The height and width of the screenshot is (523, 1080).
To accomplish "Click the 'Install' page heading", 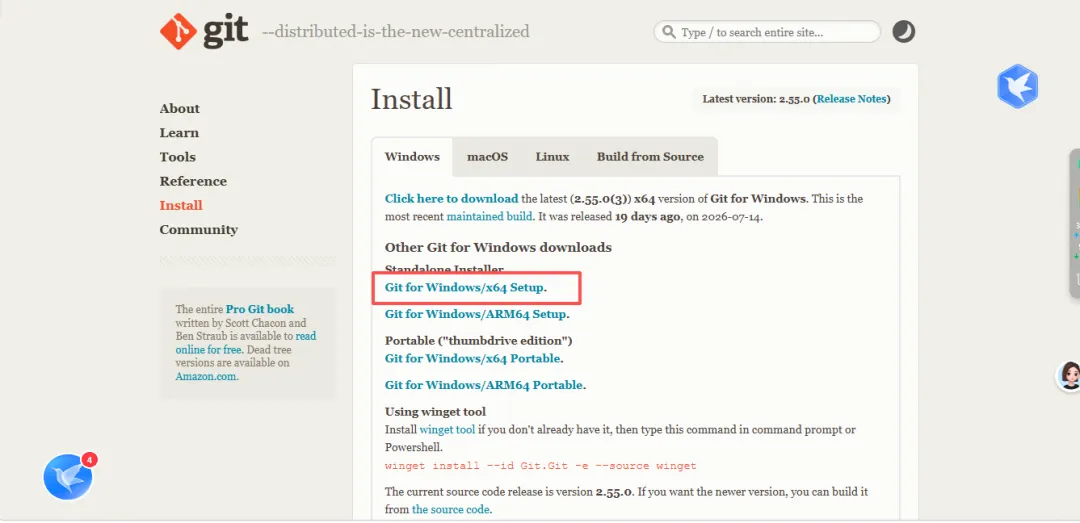I will coord(411,99).
